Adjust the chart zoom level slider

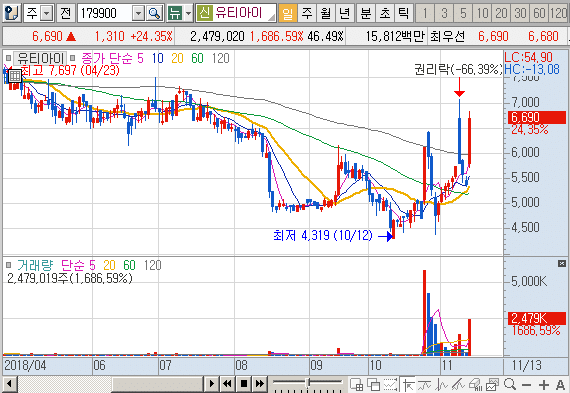click(x=308, y=383)
